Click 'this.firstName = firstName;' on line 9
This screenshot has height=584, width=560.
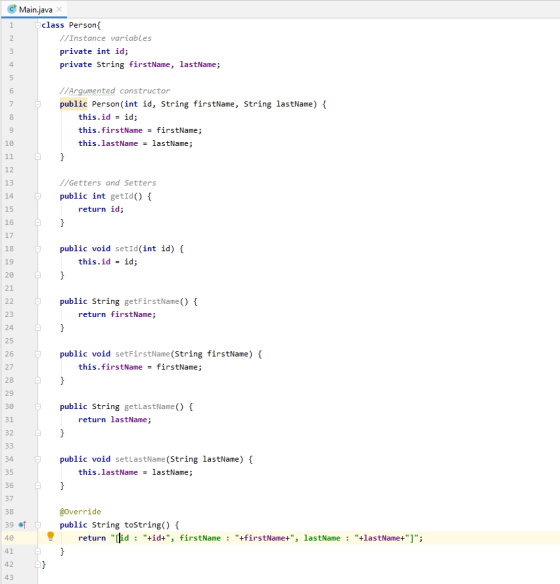[140, 130]
